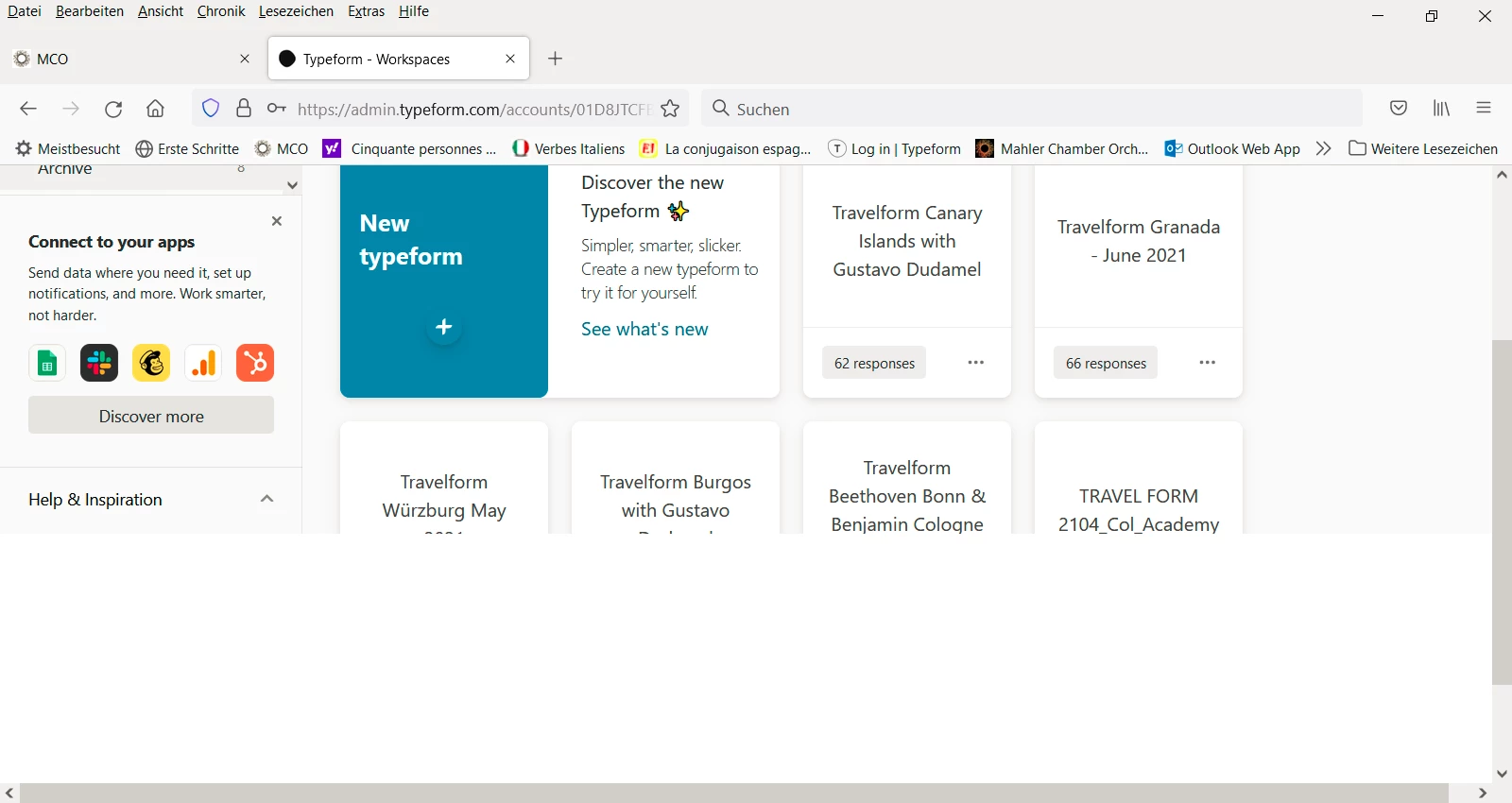This screenshot has height=803, width=1512.
Task: Create a New typeform
Action: (444, 282)
